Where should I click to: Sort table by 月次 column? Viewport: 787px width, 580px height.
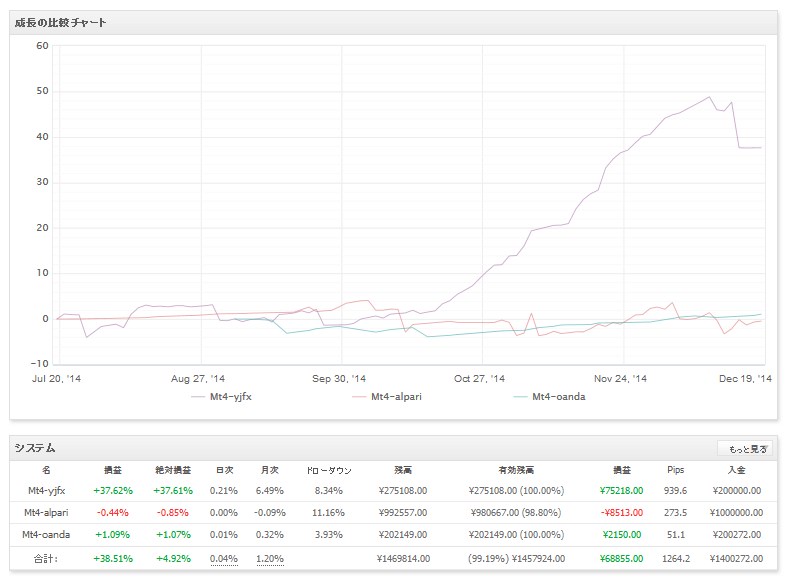269,468
